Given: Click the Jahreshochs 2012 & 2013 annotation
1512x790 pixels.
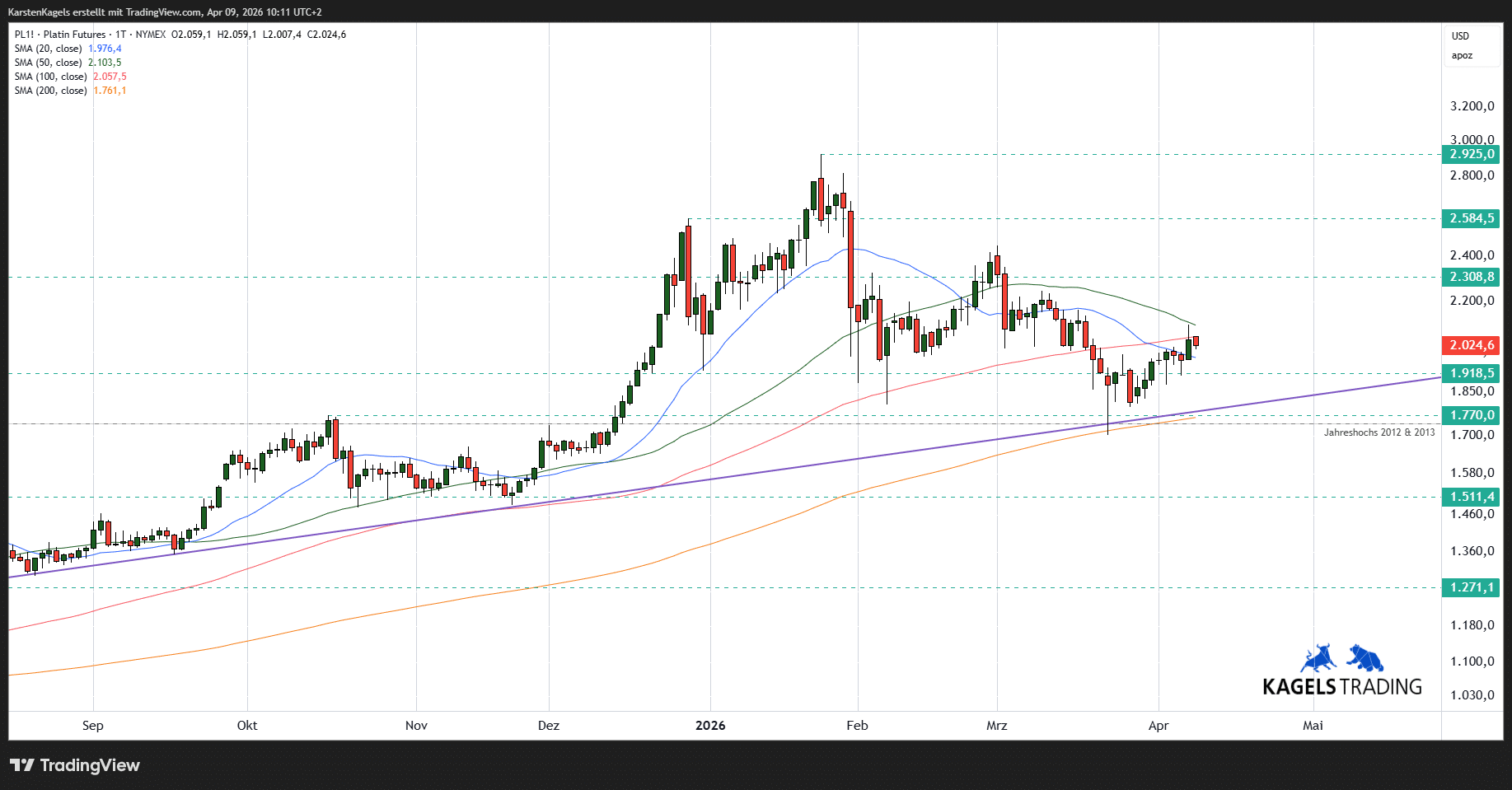Looking at the screenshot, I should (1379, 432).
